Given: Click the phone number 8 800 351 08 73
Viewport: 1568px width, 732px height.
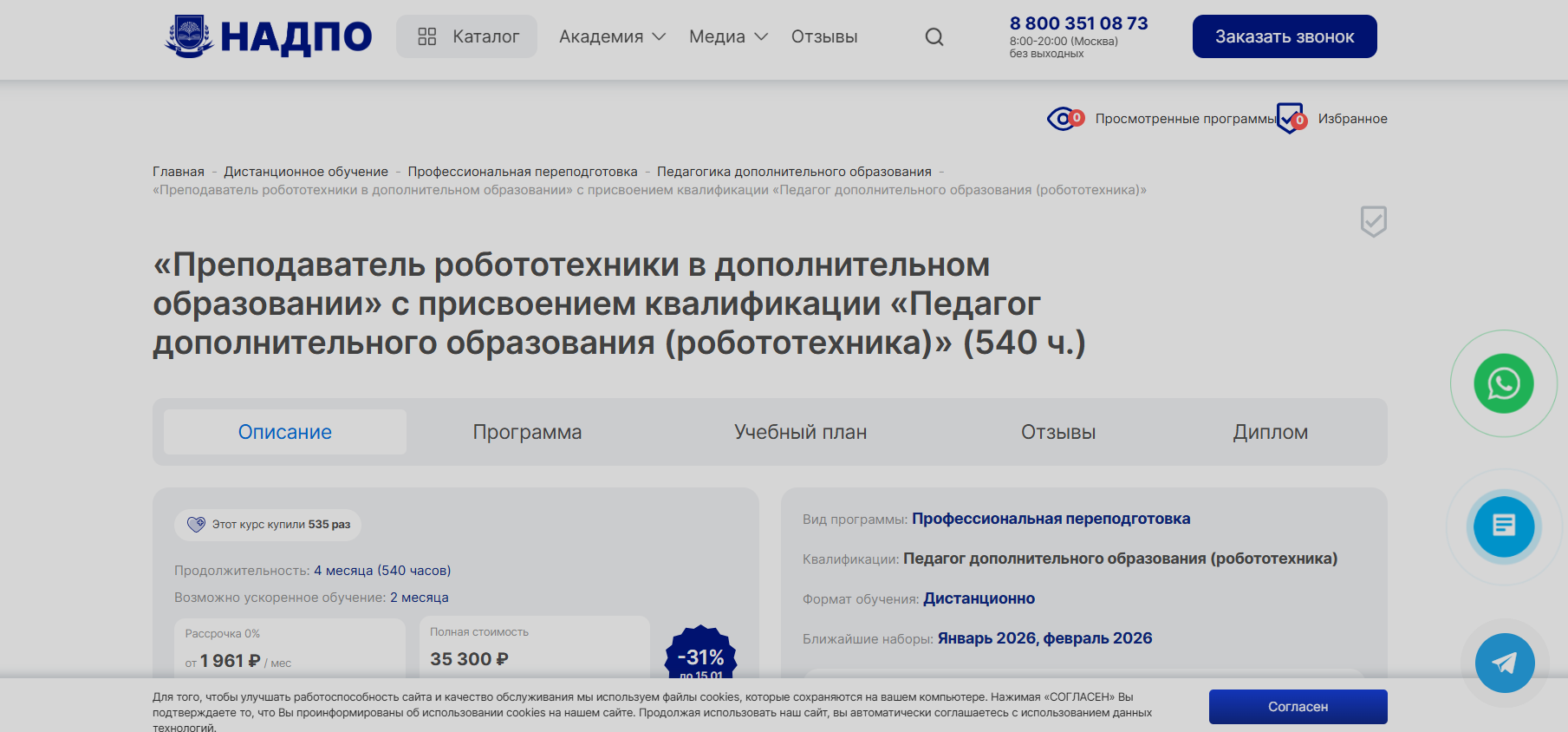Looking at the screenshot, I should click(1078, 23).
